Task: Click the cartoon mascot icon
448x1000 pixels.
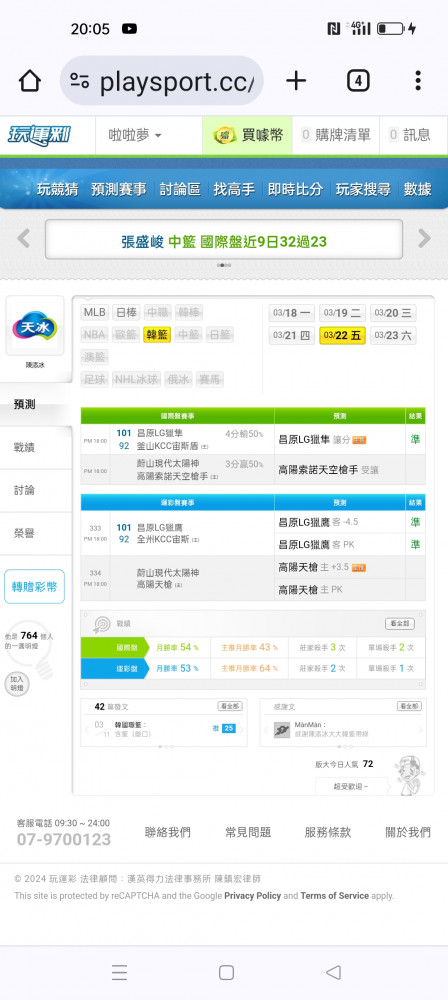Action: tap(410, 774)
